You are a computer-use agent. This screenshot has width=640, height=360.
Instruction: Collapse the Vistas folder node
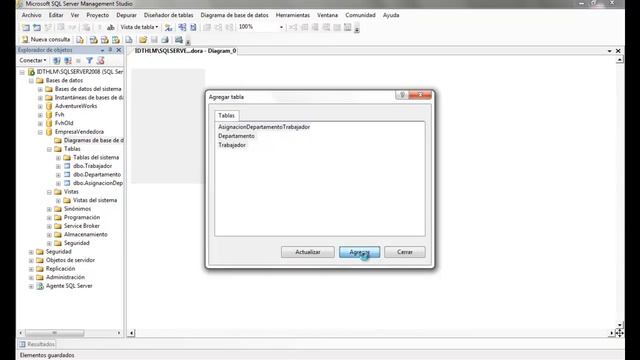tap(49, 192)
